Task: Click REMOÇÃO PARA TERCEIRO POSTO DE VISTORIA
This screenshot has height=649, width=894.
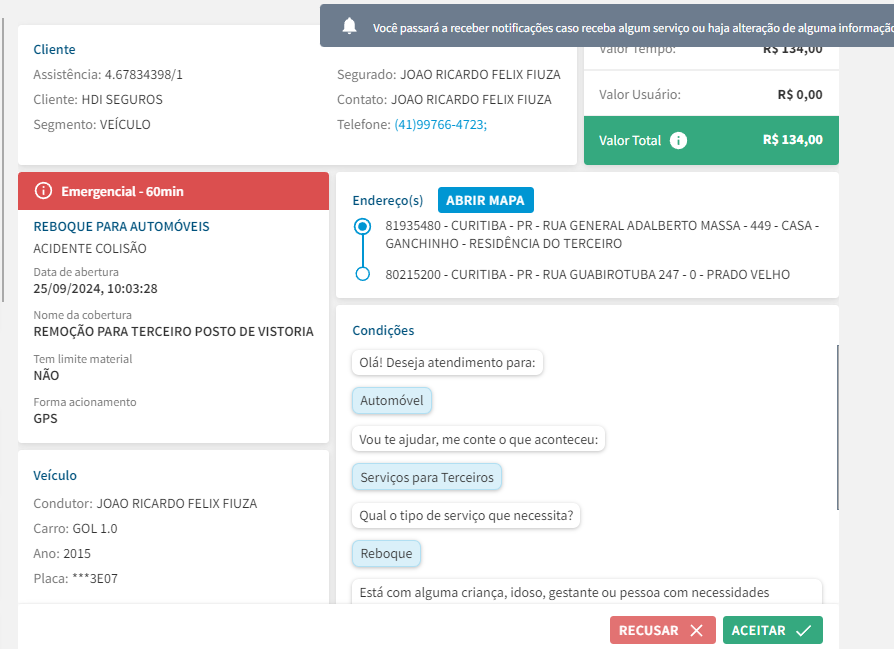Action: [x=173, y=331]
